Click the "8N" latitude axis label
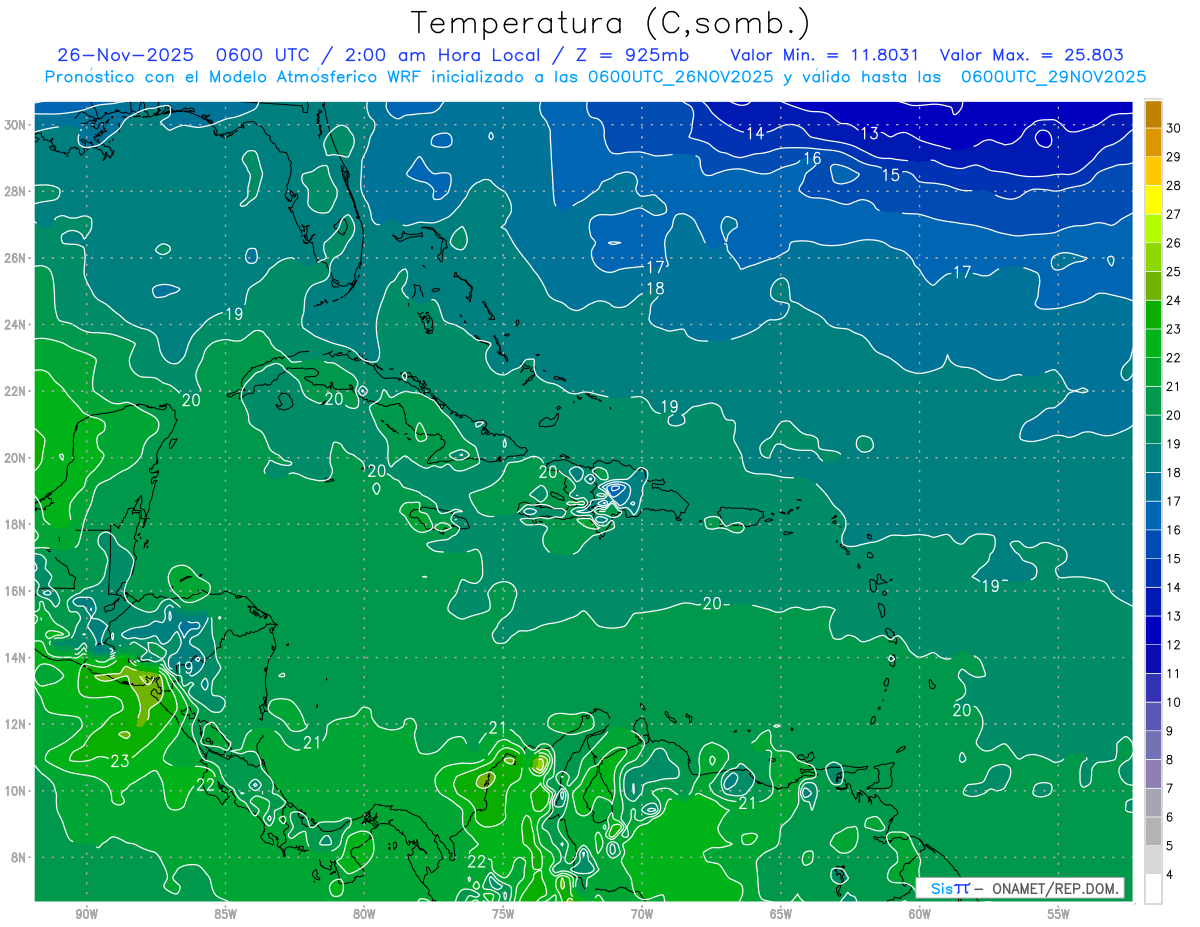The image size is (1200, 927). [x=20, y=858]
